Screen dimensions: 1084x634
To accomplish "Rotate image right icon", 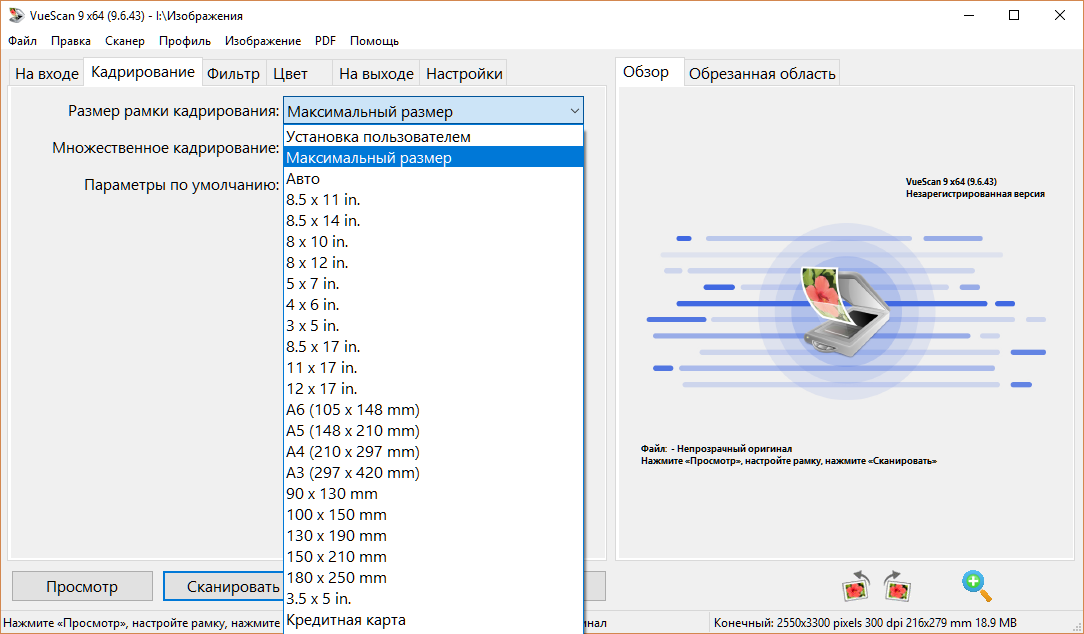I will 897,586.
